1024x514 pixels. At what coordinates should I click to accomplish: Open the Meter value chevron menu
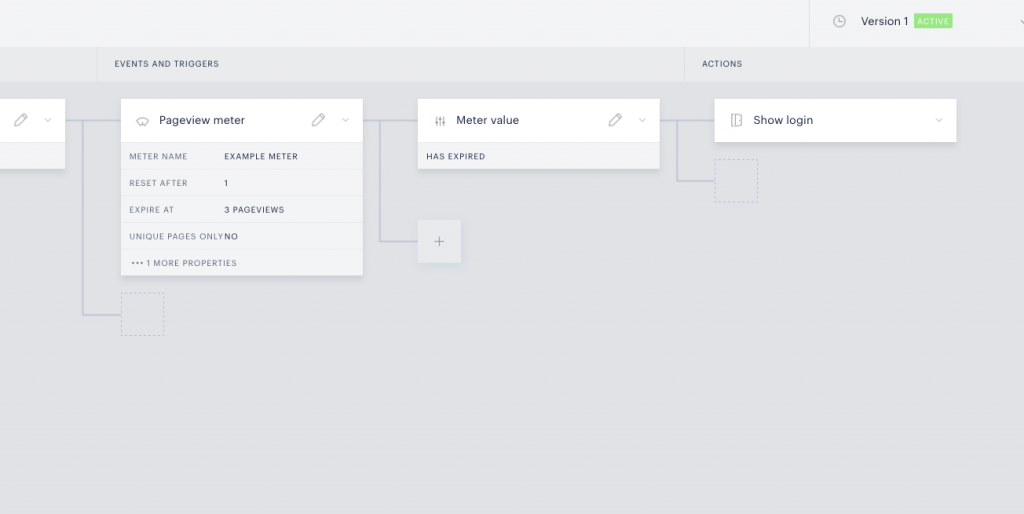[x=643, y=120]
